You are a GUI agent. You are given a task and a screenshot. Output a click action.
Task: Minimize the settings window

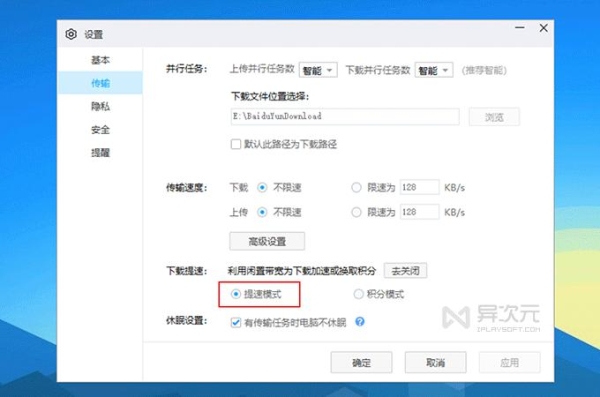point(519,28)
